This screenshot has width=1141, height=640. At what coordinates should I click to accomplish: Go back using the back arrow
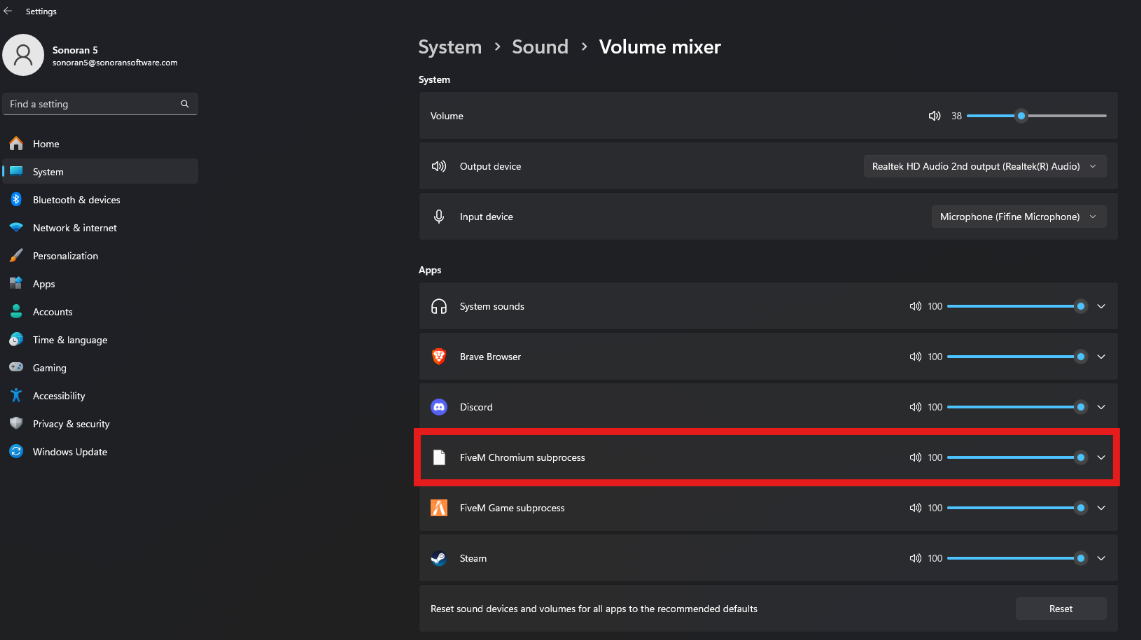(x=8, y=11)
